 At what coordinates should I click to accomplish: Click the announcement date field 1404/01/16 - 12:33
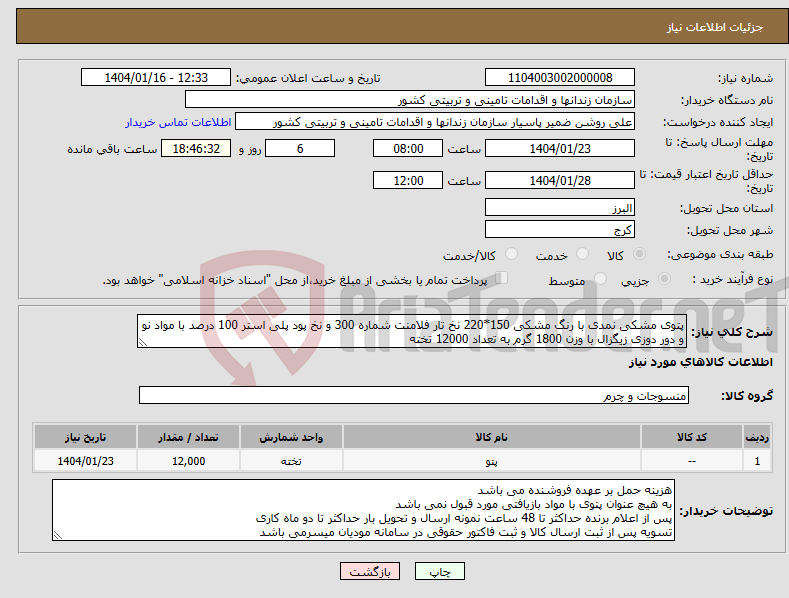pyautogui.click(x=156, y=78)
